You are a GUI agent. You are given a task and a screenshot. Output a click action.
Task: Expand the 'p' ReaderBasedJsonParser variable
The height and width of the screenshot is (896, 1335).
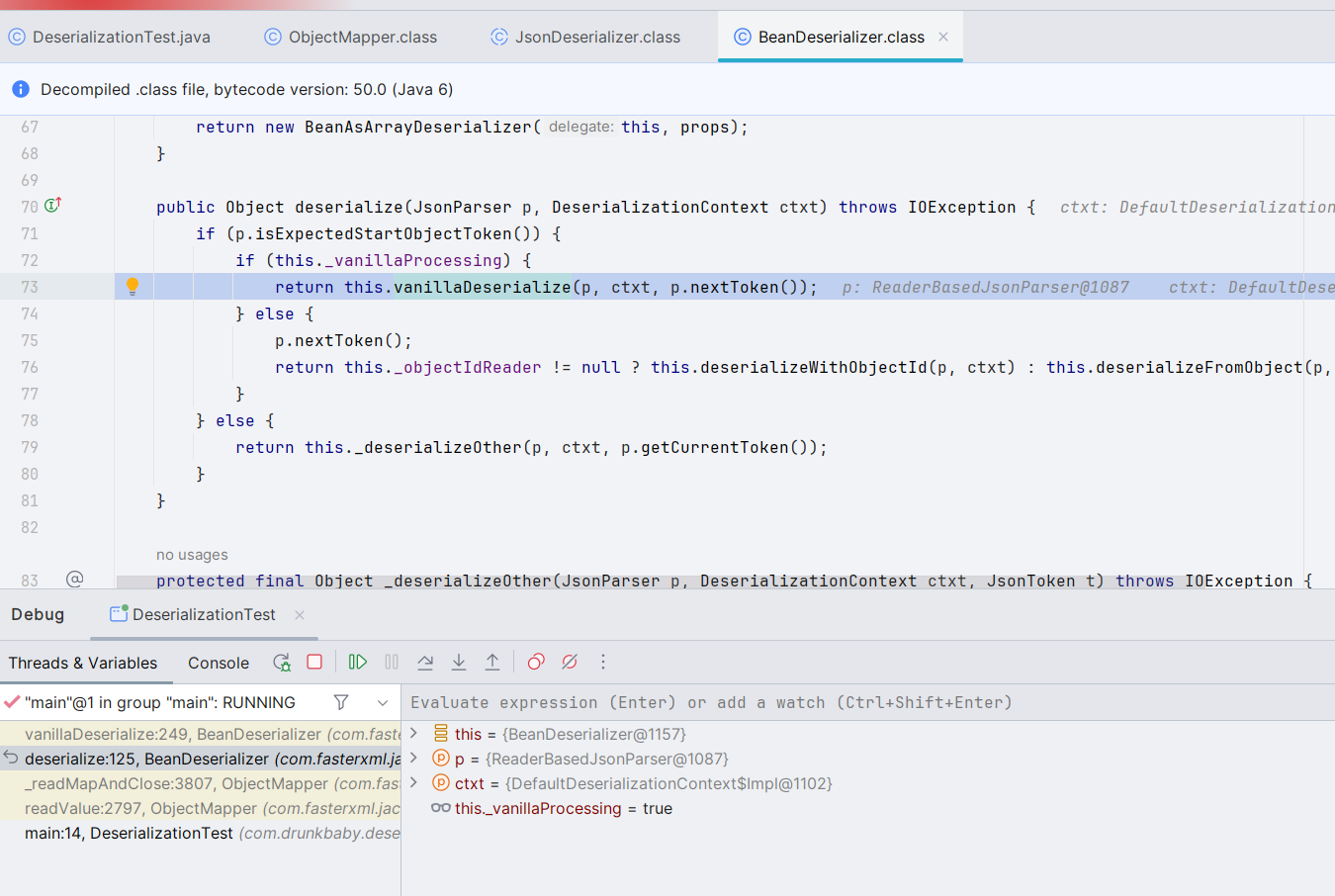click(414, 759)
